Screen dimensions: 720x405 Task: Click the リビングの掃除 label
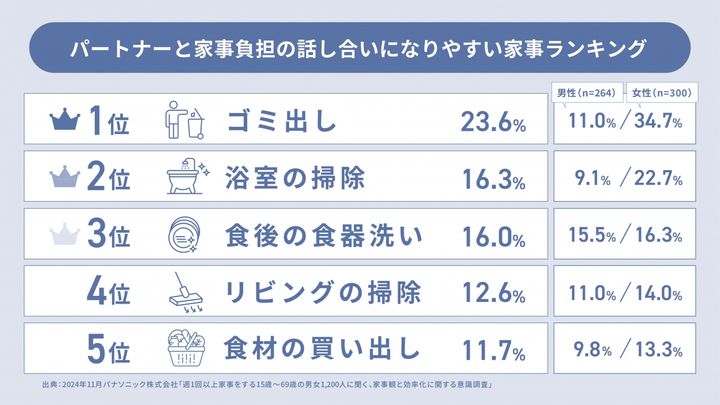point(322,294)
